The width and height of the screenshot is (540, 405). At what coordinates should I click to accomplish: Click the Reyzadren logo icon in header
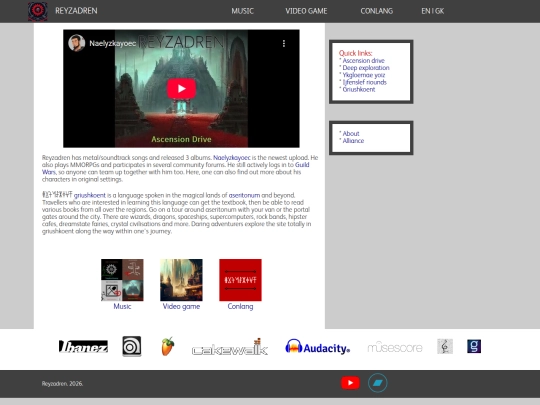[38, 11]
